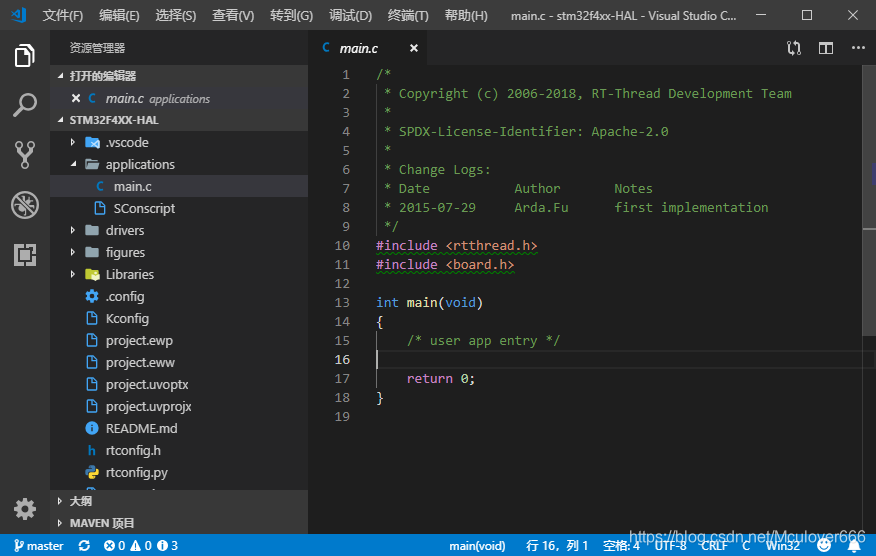Show the errors count in status bar
The image size is (876, 556).
tap(114, 546)
